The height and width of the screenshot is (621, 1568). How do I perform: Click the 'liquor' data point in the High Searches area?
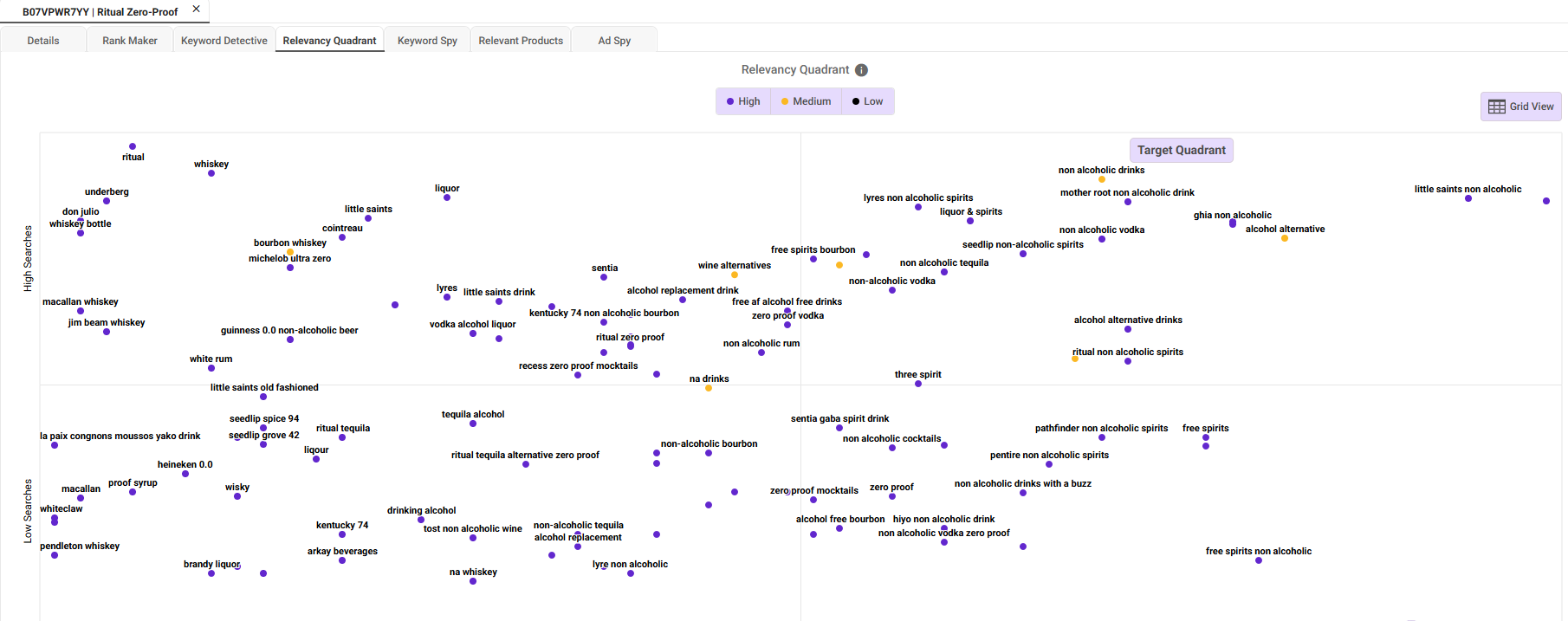(x=447, y=197)
